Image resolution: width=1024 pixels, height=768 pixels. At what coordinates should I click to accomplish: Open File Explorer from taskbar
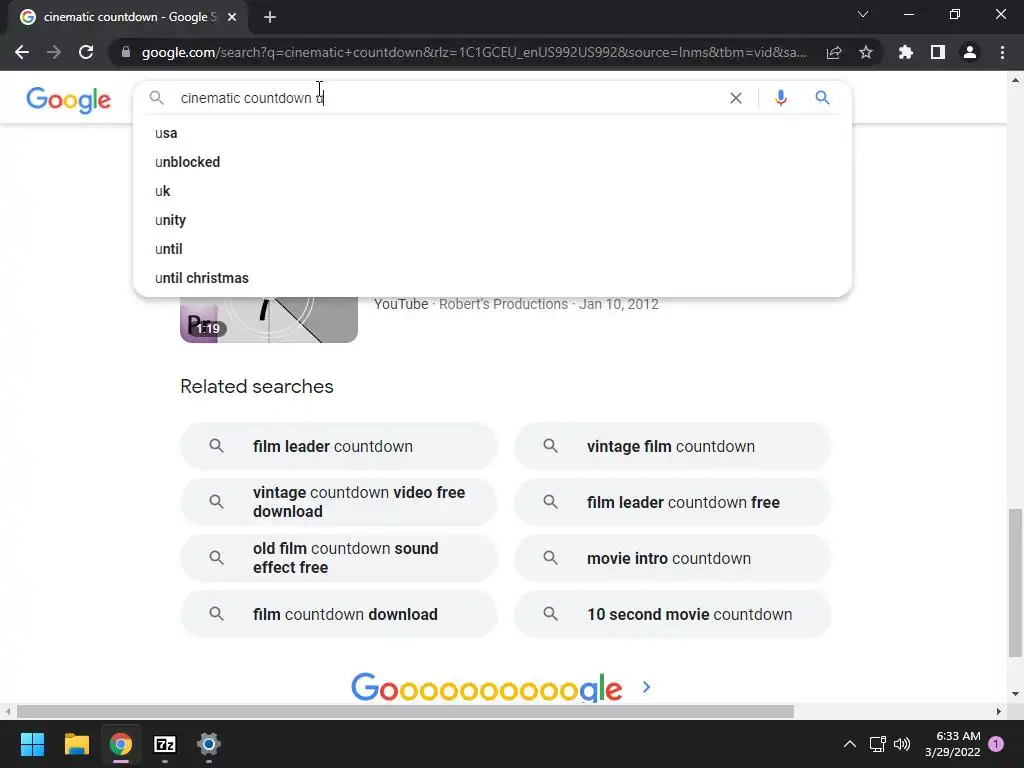(x=76, y=744)
